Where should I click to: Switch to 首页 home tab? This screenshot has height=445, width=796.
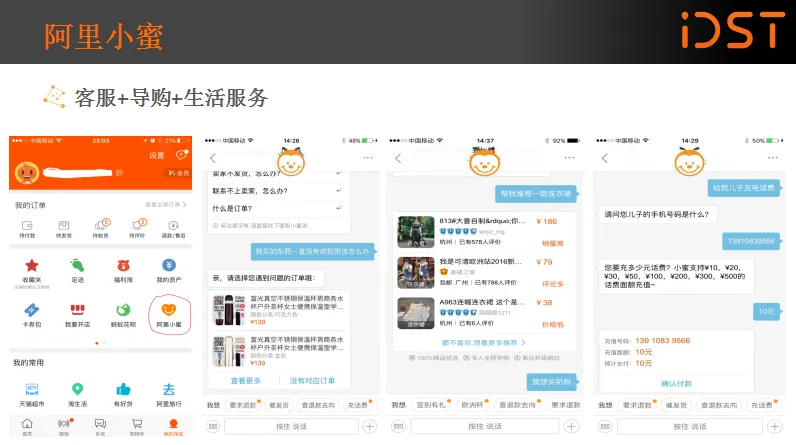[27, 427]
